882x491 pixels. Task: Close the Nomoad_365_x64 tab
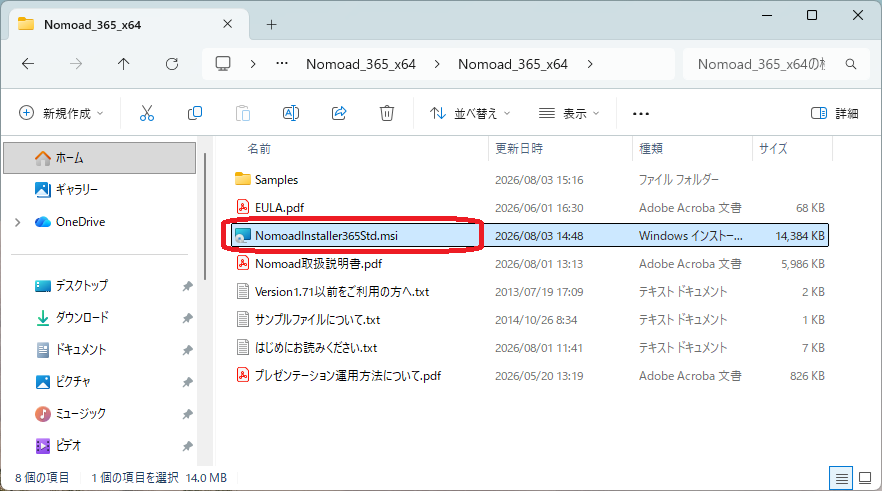point(227,24)
